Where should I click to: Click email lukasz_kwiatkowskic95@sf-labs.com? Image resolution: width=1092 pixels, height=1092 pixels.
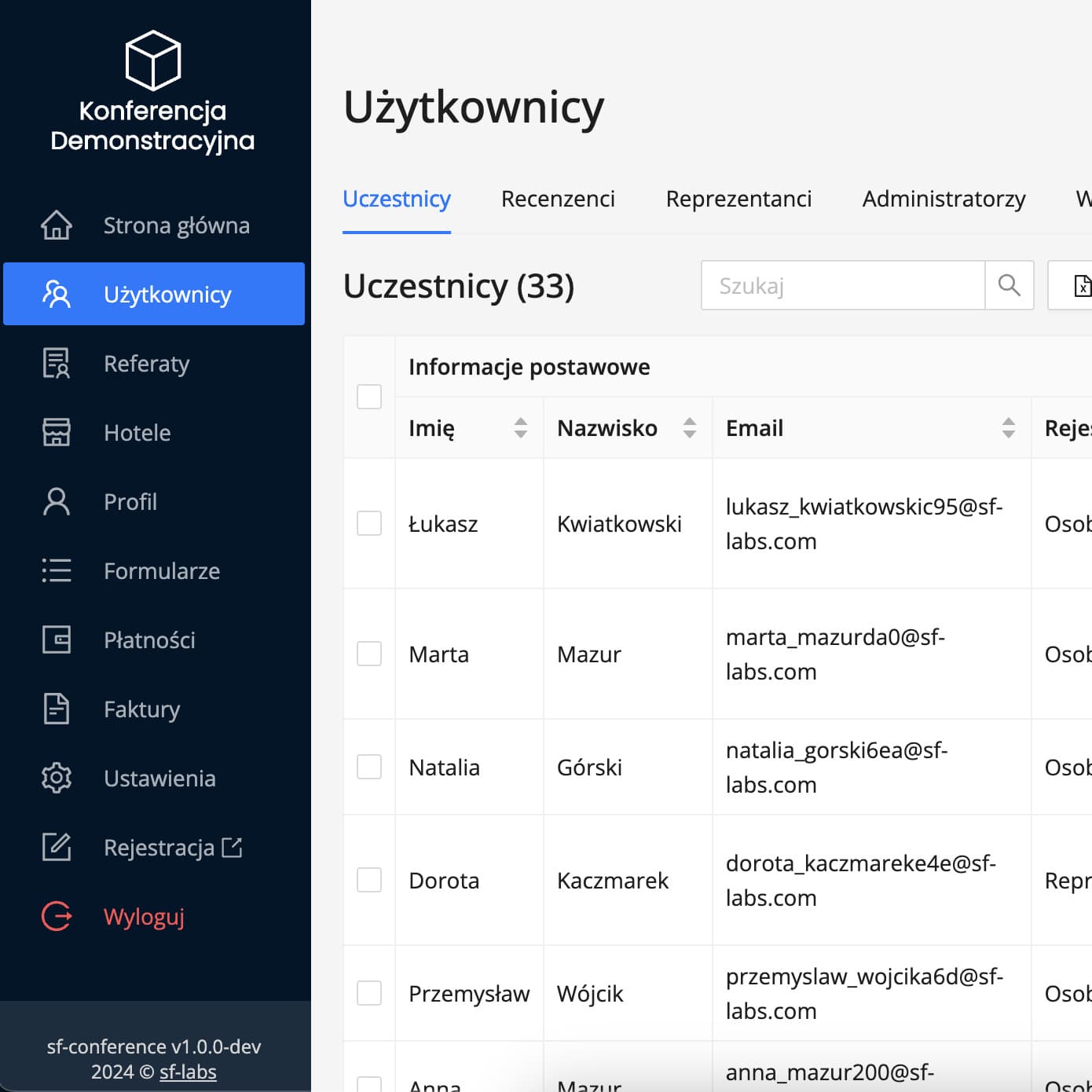click(x=864, y=523)
